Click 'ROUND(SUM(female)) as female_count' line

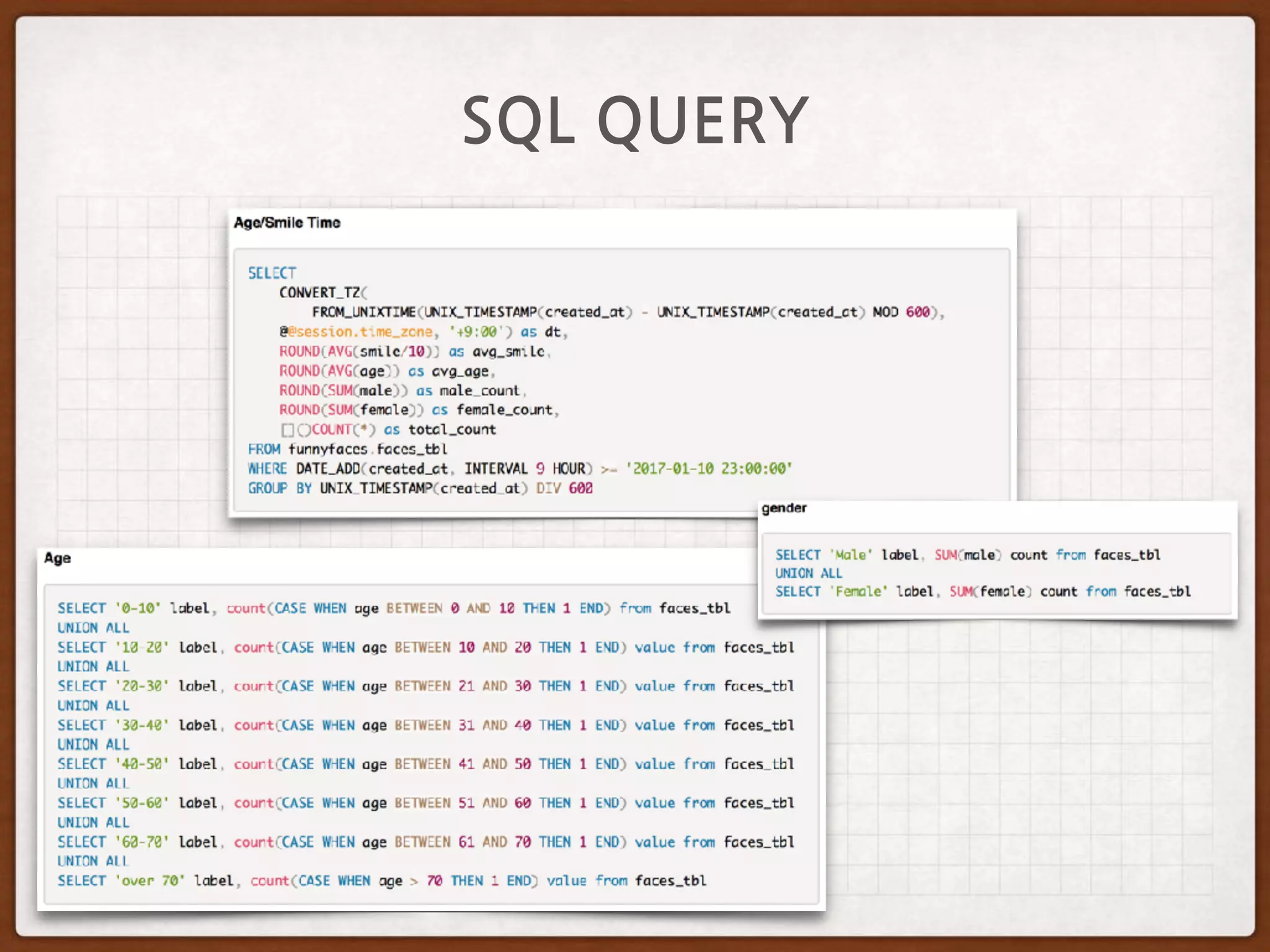[x=419, y=410]
